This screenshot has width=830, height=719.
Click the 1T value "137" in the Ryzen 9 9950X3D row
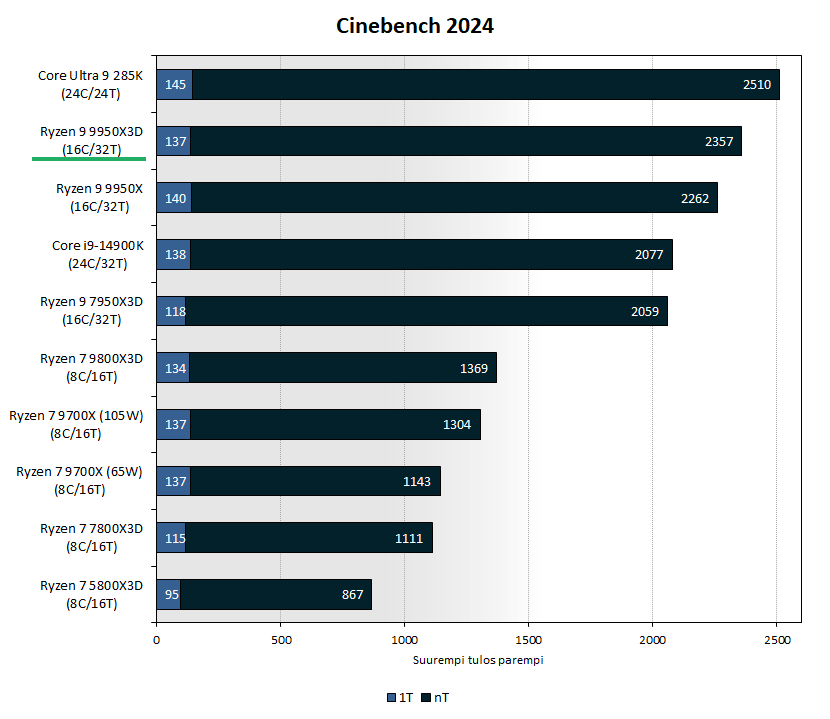[175, 141]
